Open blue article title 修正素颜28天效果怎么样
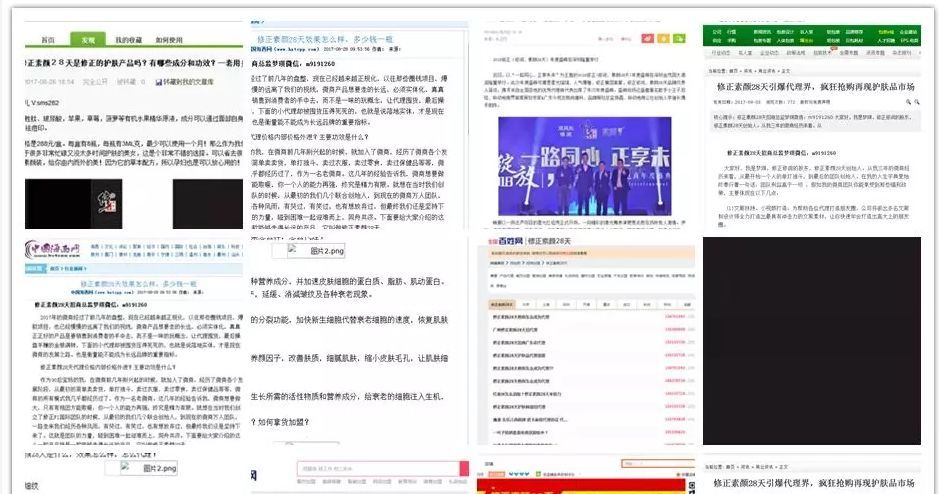940x494 pixels. (326, 39)
